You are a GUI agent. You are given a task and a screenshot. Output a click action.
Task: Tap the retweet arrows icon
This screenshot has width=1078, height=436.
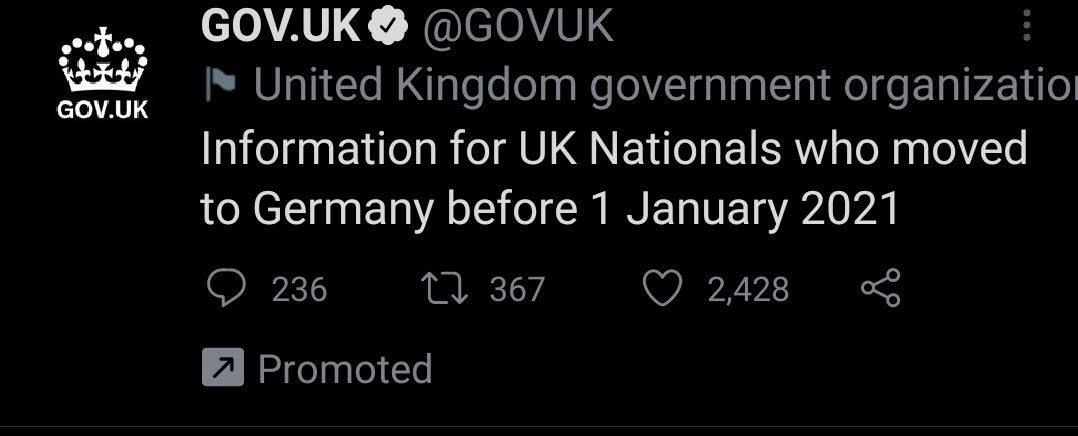(x=444, y=289)
